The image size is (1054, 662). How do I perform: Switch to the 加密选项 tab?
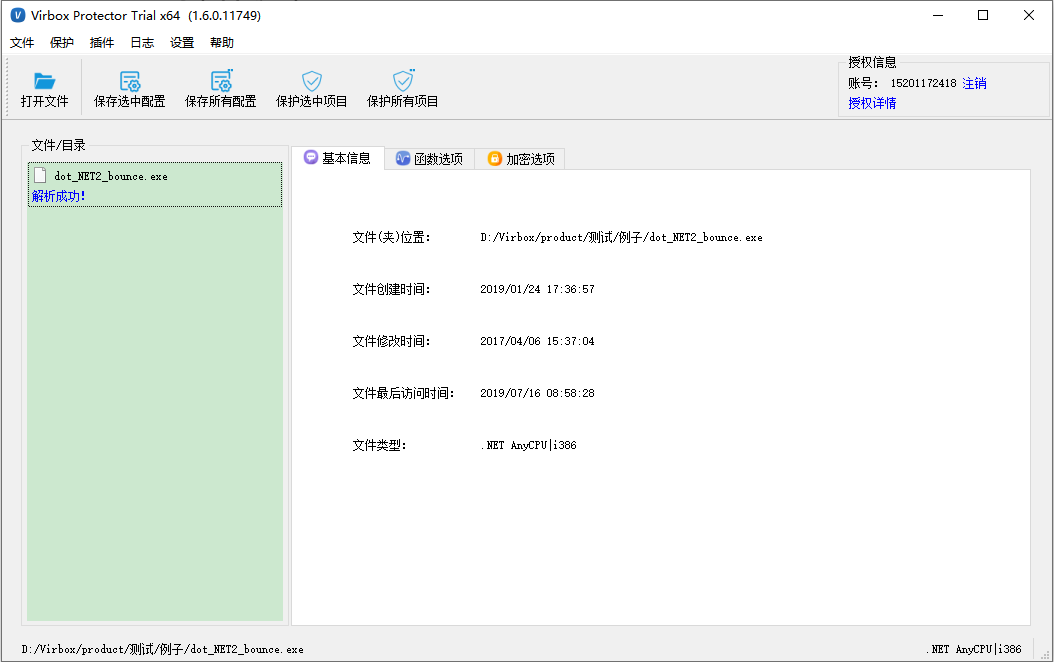(521, 159)
